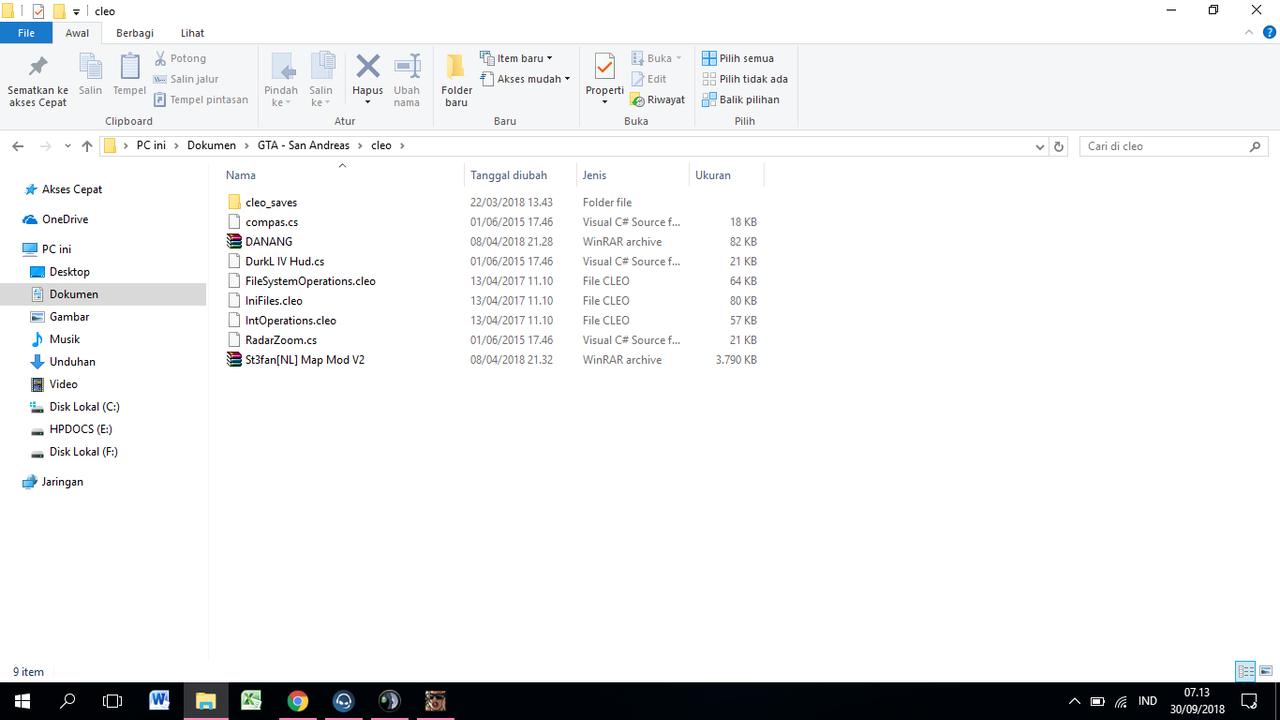Screen dimensions: 1280x720
Task: Click the Edit command in ribbon
Action: click(x=648, y=79)
